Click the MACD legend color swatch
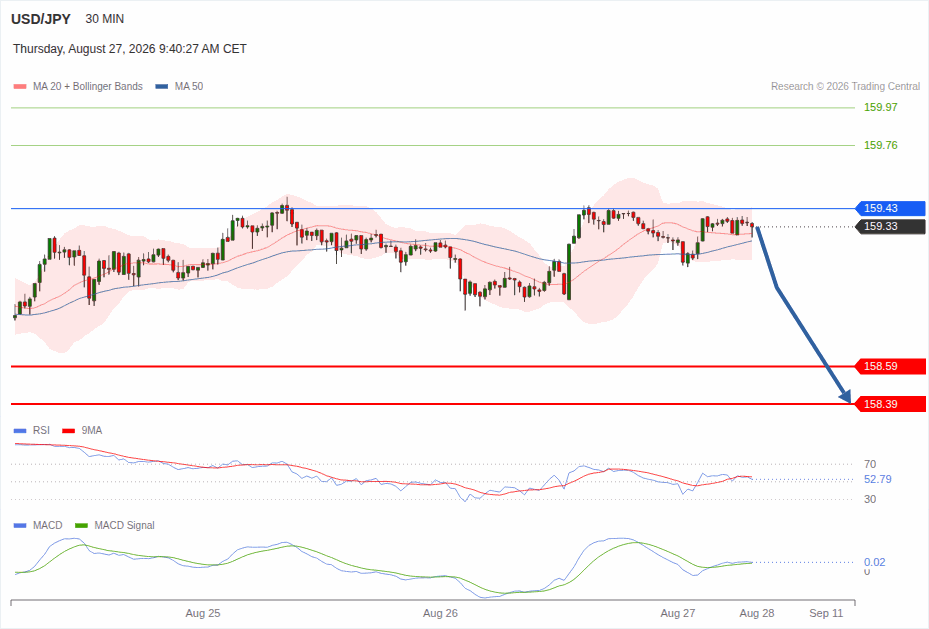Screen dimensions: 929x629 pos(20,525)
